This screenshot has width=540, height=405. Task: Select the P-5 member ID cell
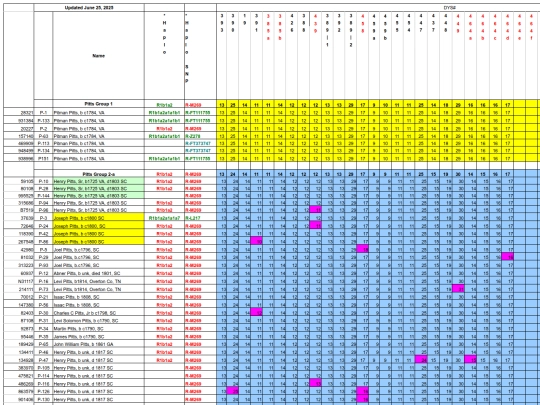(x=43, y=249)
